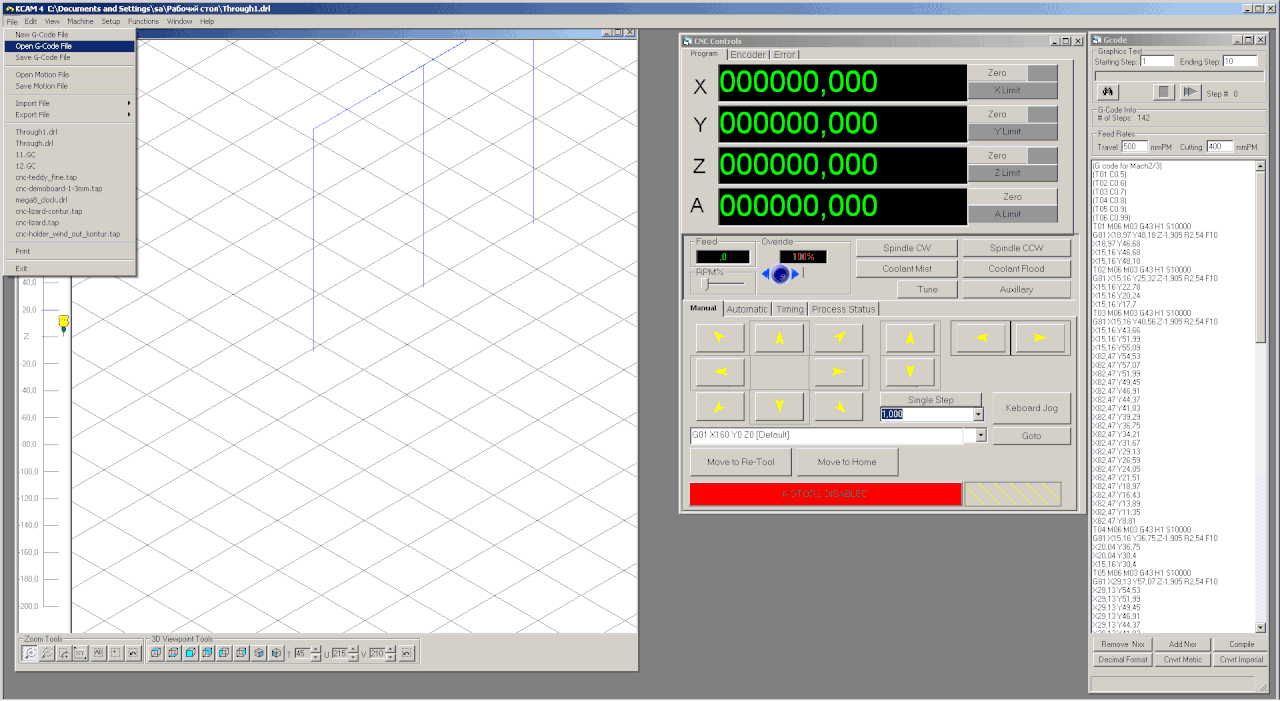1280x701 pixels.
Task: Open recent file cnc-teddy_fine.tap
Action: pyautogui.click(x=70, y=177)
